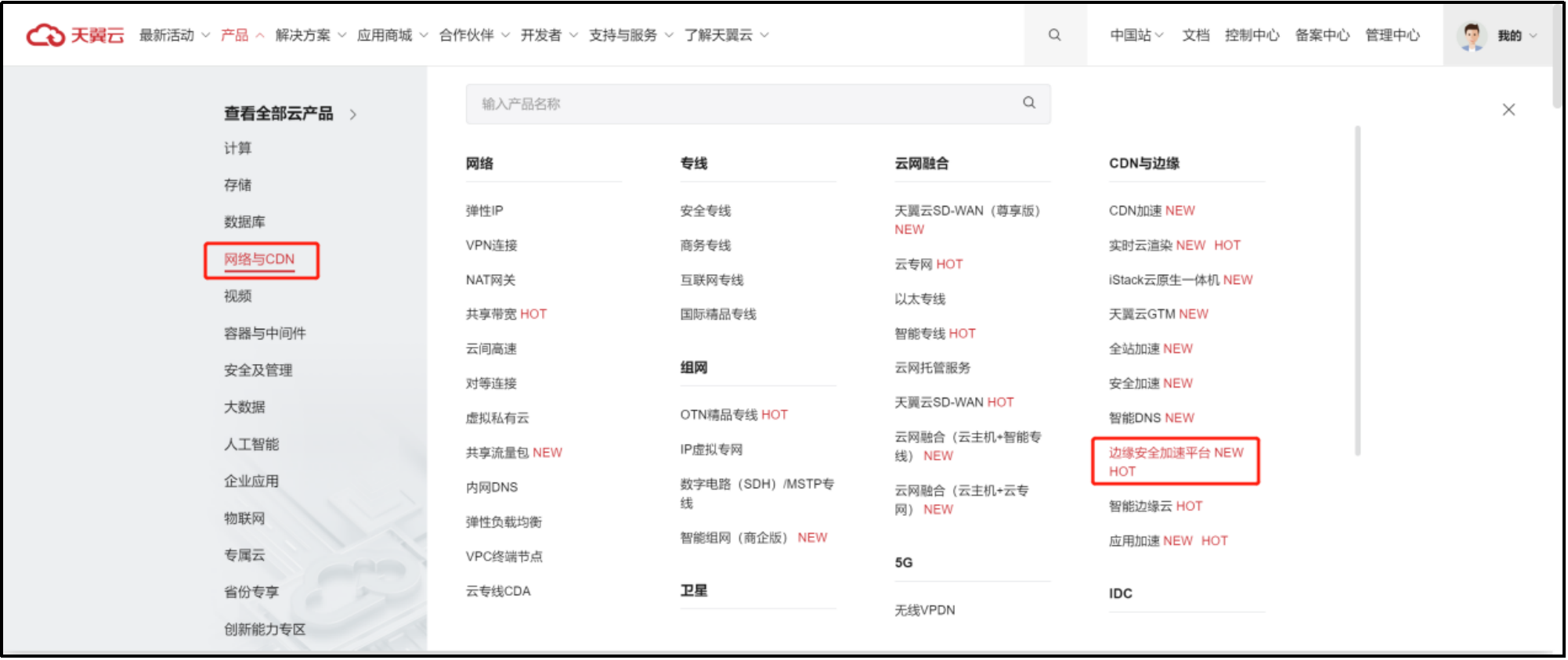1568x660 pixels.
Task: Open 云间高速 product
Action: coord(491,348)
